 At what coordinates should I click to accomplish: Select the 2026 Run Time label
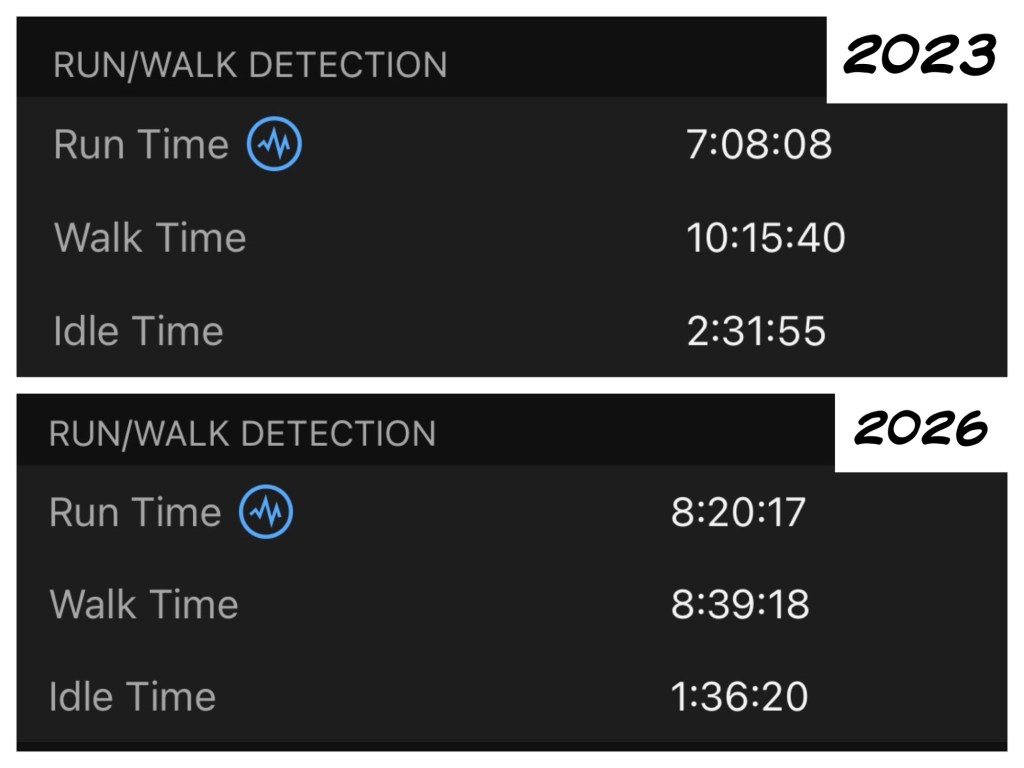(x=135, y=512)
